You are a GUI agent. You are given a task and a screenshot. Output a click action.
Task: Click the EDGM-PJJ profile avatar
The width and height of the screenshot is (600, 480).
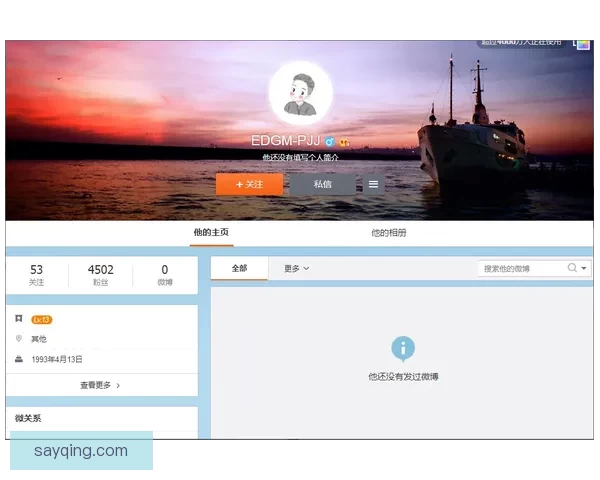[300, 93]
